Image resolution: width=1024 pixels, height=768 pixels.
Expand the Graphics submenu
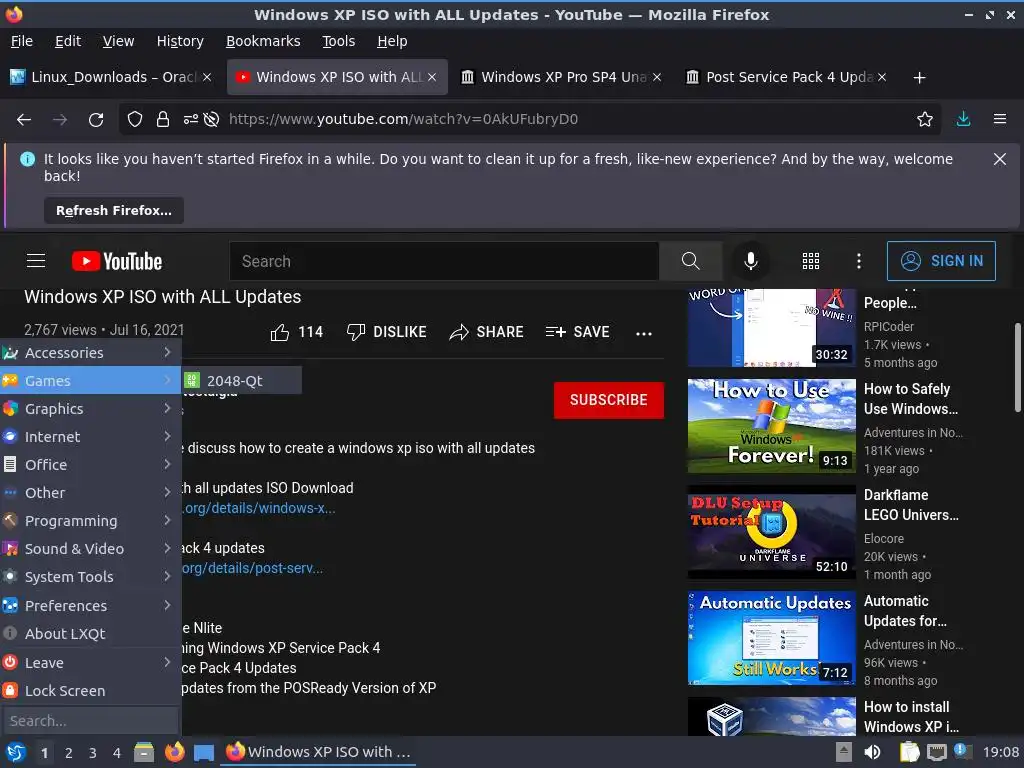pyautogui.click(x=91, y=409)
